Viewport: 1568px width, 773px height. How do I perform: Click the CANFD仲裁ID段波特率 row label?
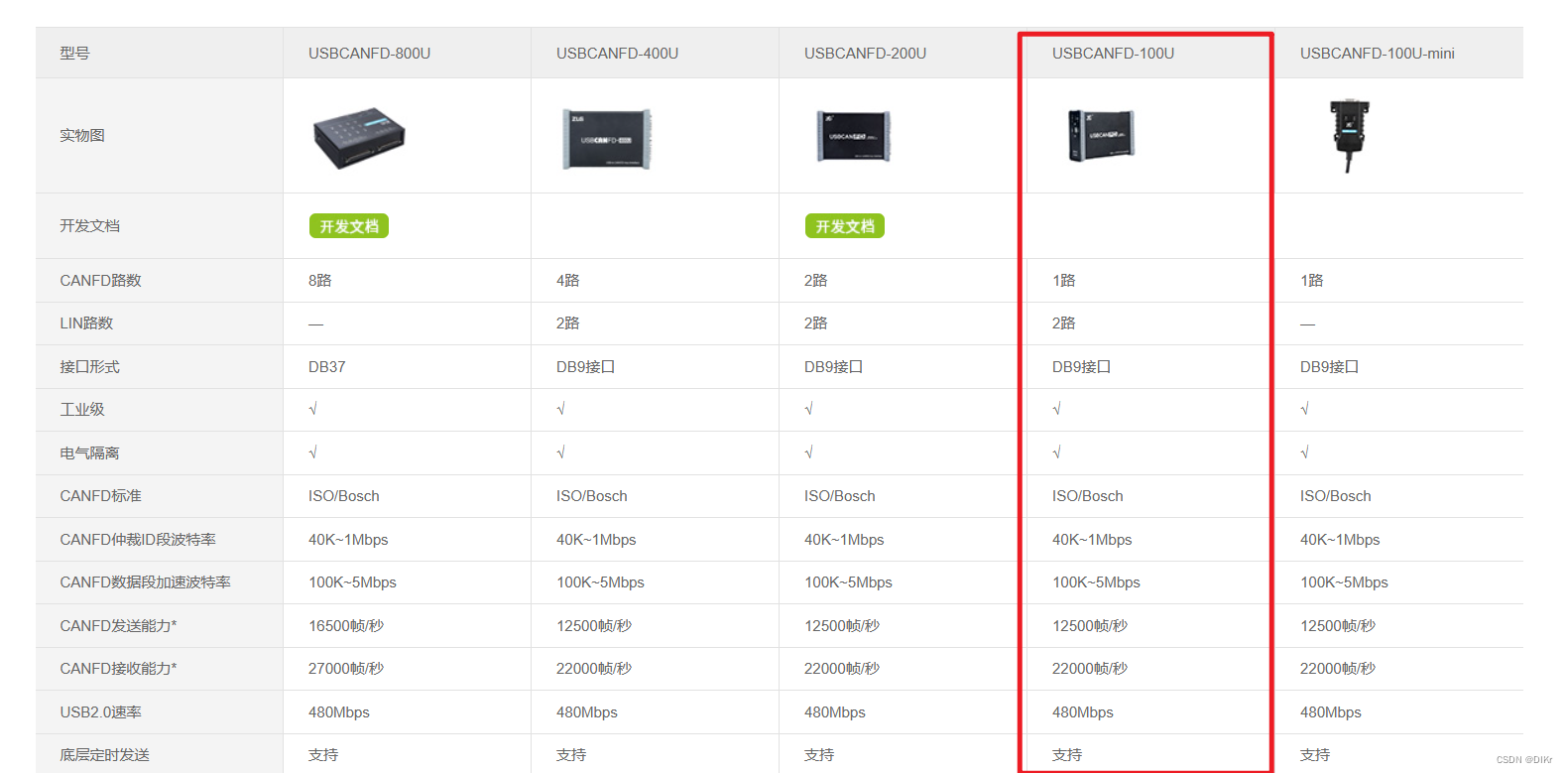pyautogui.click(x=138, y=540)
